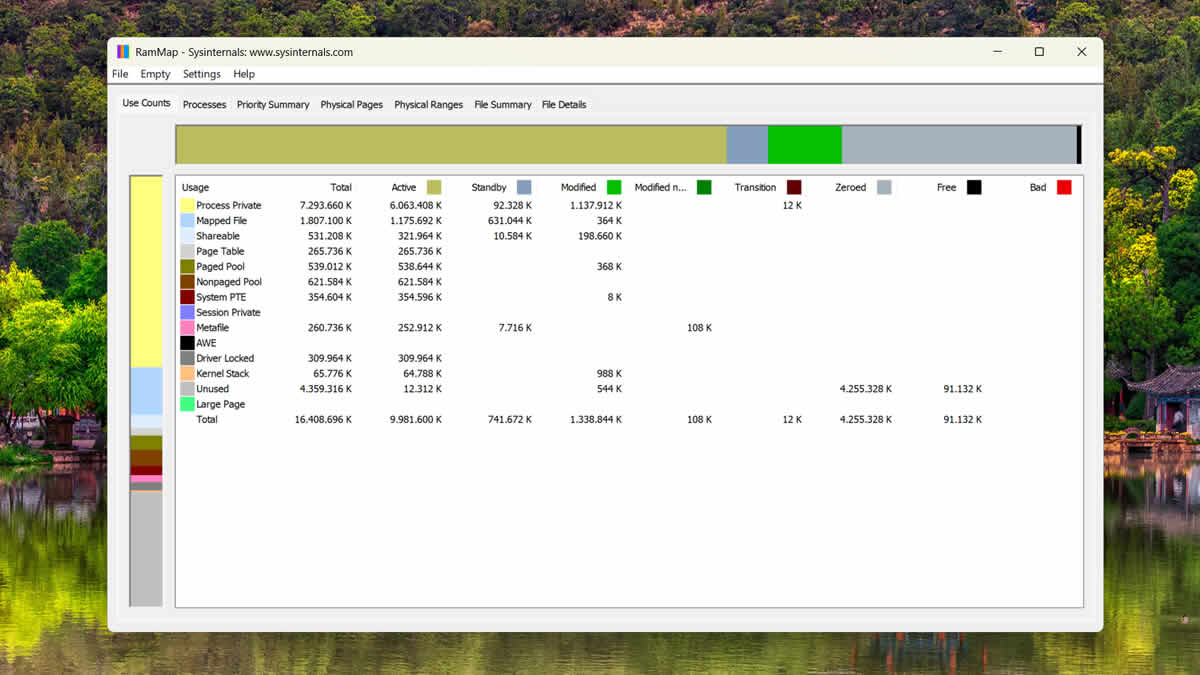Click the 741.672 K standby total
The width and height of the screenshot is (1200, 675).
(509, 419)
